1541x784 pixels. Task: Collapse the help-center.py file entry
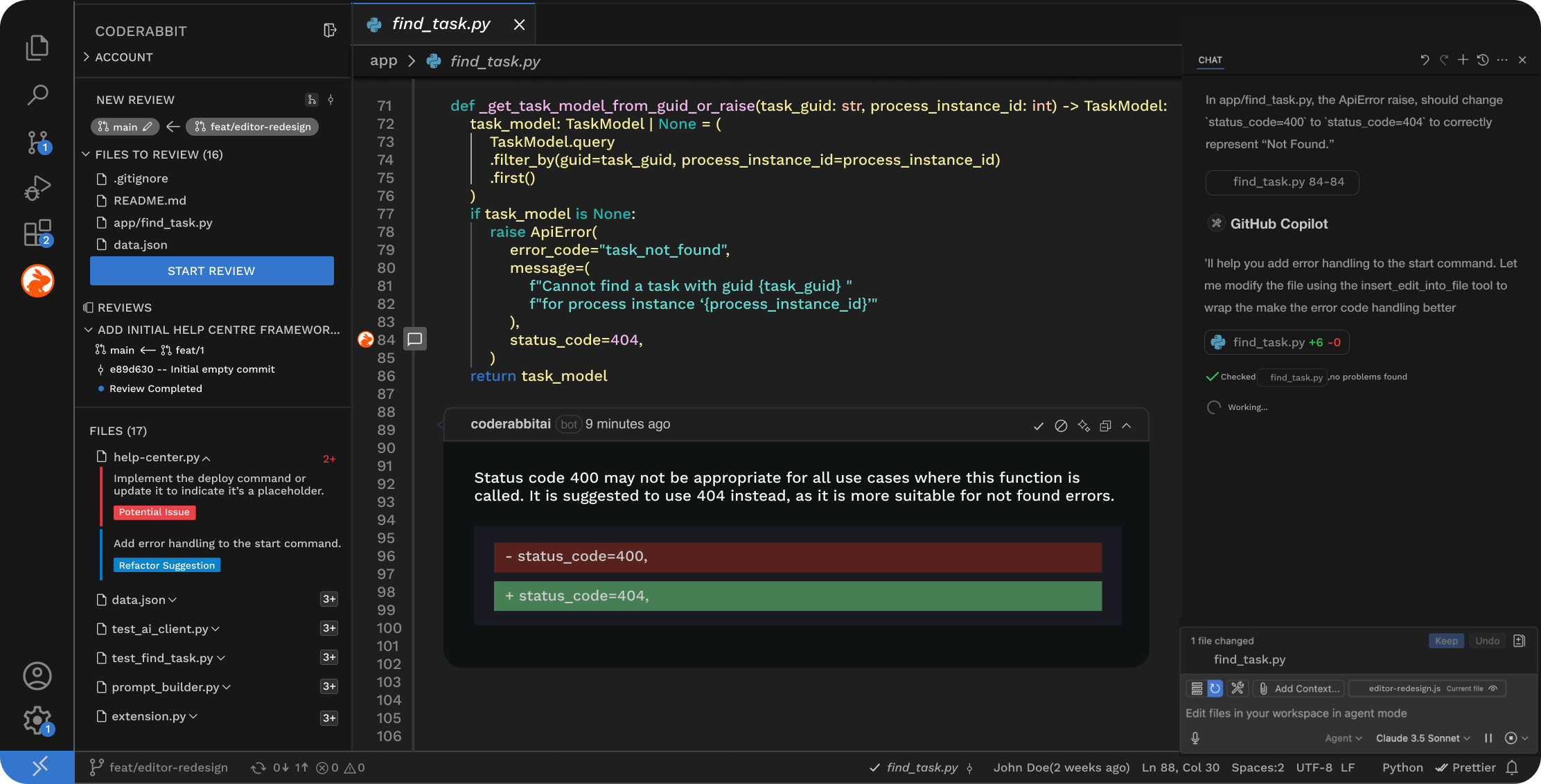tap(207, 457)
